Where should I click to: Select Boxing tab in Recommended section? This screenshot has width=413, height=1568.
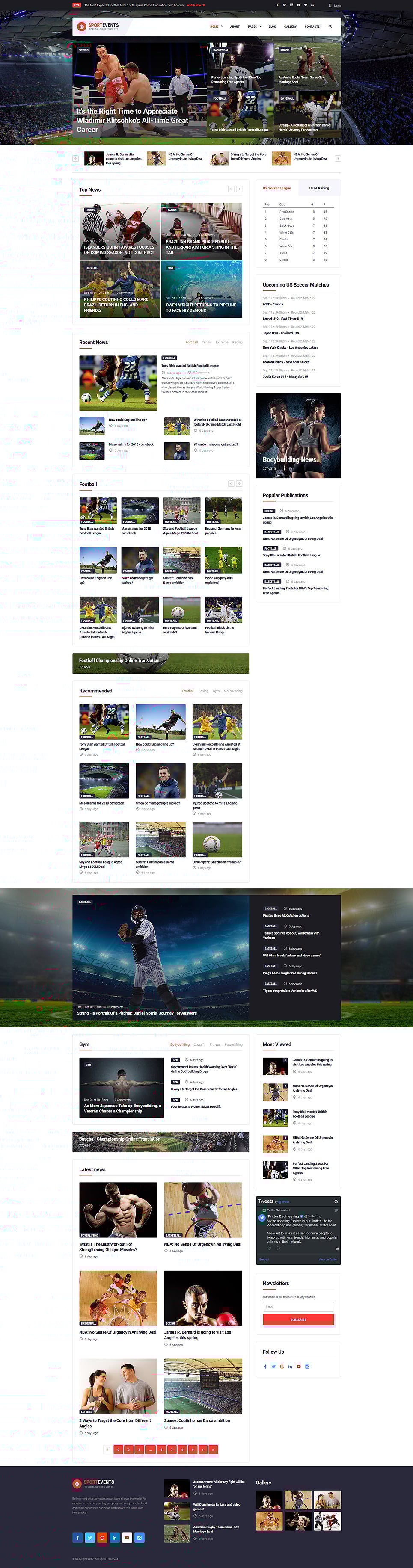point(203,691)
